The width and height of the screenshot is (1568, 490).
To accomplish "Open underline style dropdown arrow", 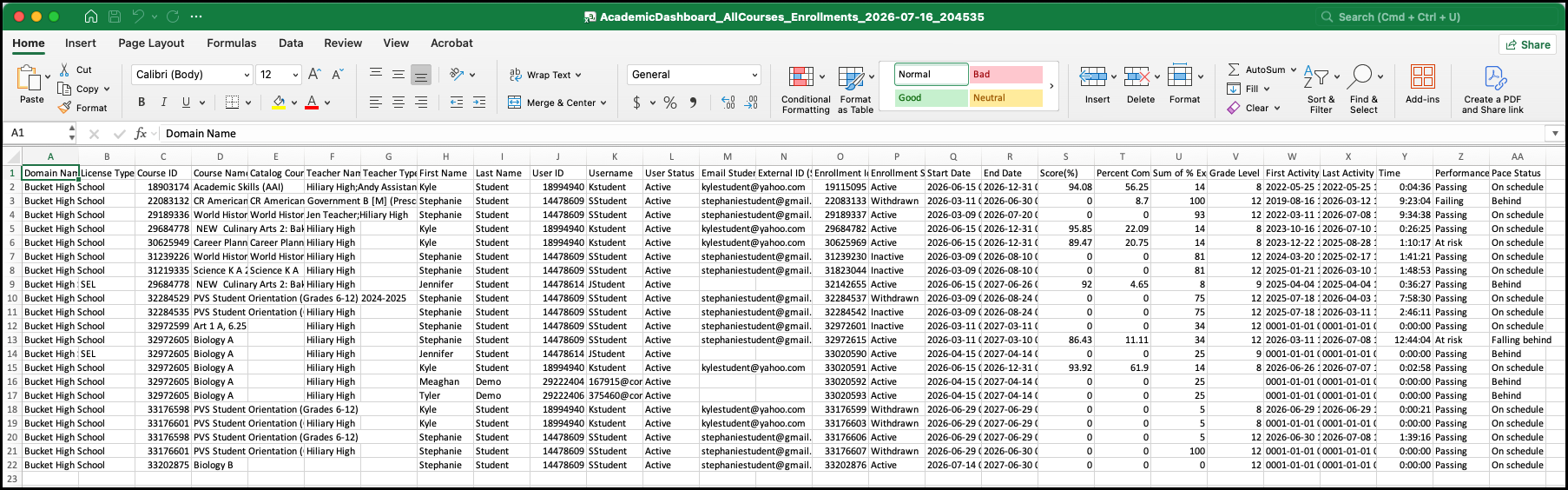I will [201, 103].
